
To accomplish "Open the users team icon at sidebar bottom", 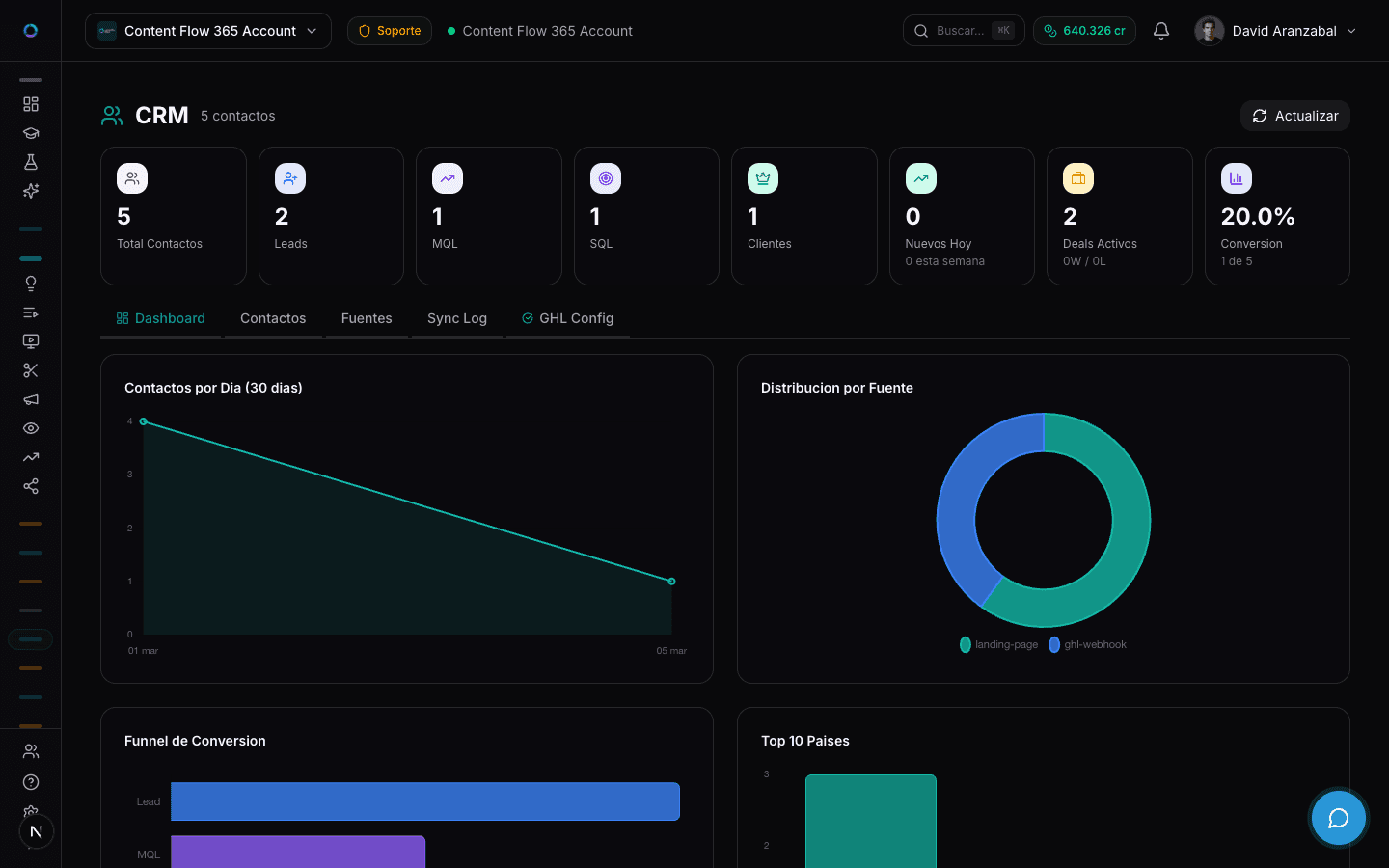I will (x=31, y=751).
